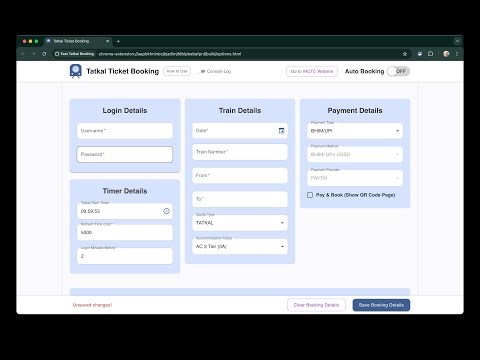This screenshot has width=480, height=360.
Task: Click the Tatkal train logo icon
Action: point(76,71)
